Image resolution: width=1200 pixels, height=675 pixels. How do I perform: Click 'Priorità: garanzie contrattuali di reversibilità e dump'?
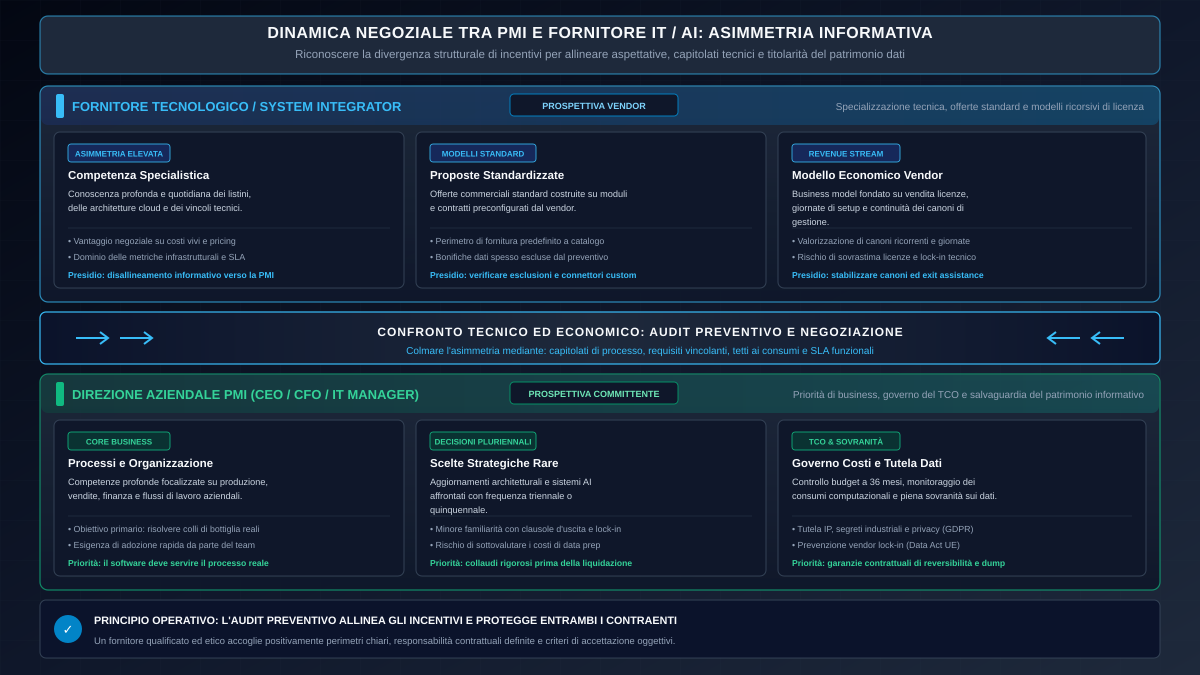click(898, 563)
